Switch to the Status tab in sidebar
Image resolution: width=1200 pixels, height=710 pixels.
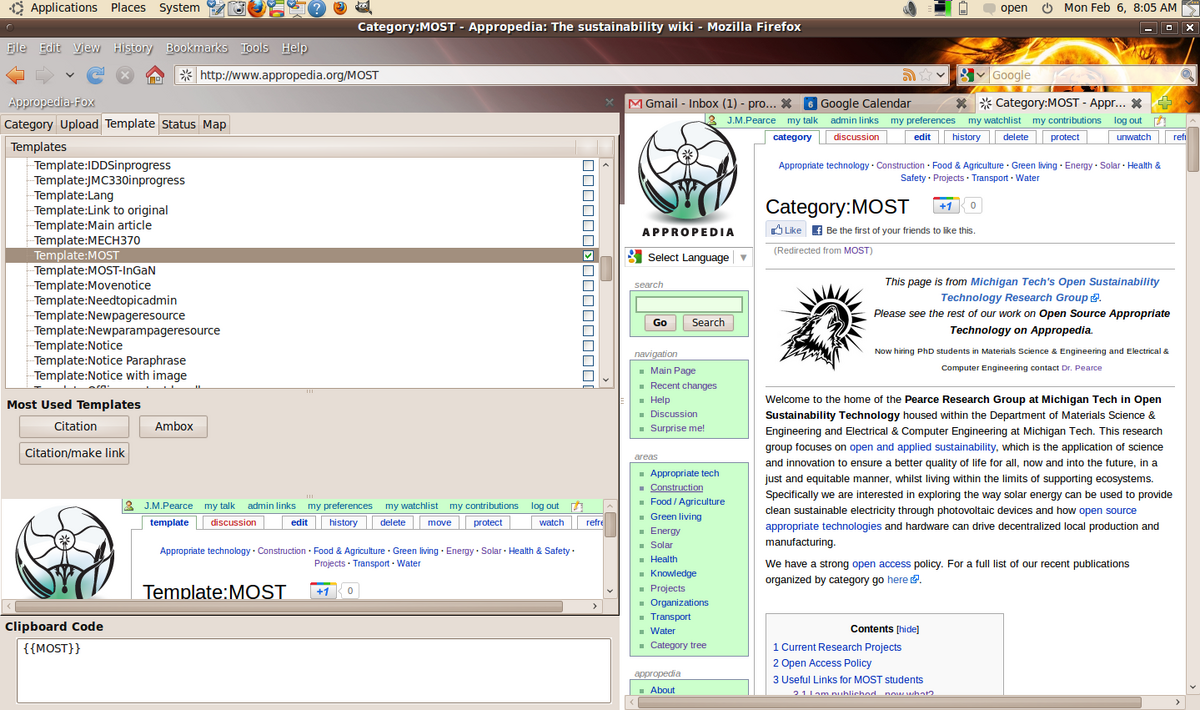pos(179,124)
